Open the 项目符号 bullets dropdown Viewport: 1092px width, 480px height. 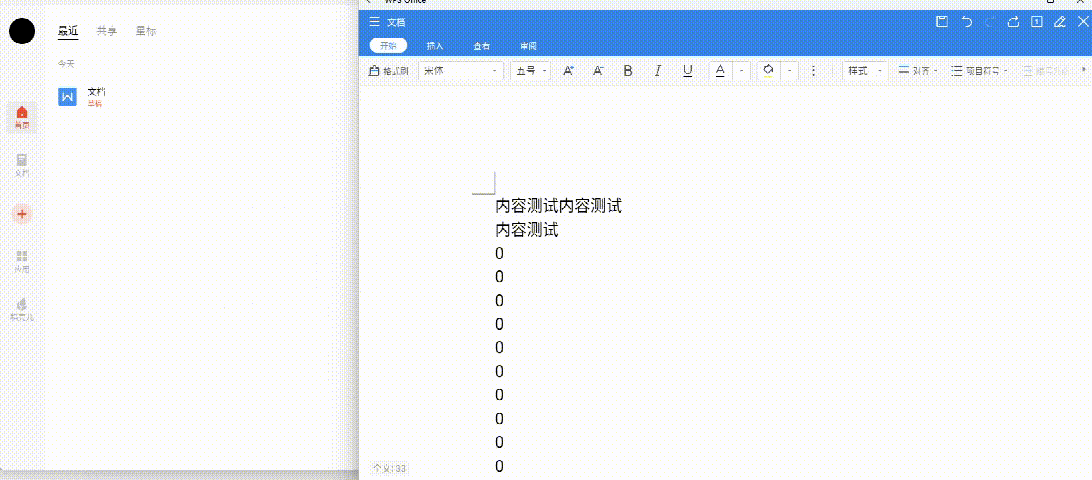coord(979,70)
